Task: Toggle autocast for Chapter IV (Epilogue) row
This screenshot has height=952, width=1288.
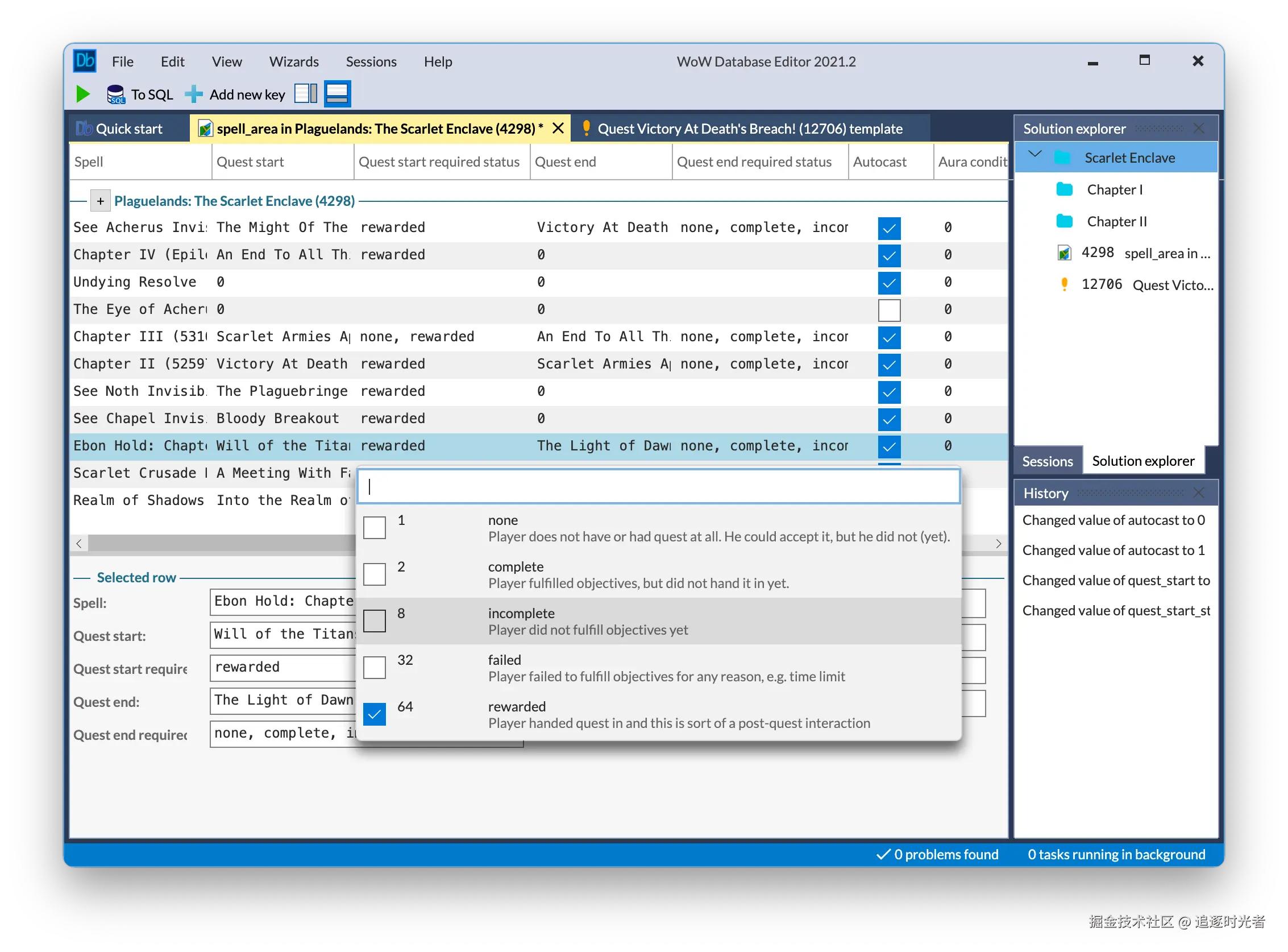Action: (x=890, y=255)
